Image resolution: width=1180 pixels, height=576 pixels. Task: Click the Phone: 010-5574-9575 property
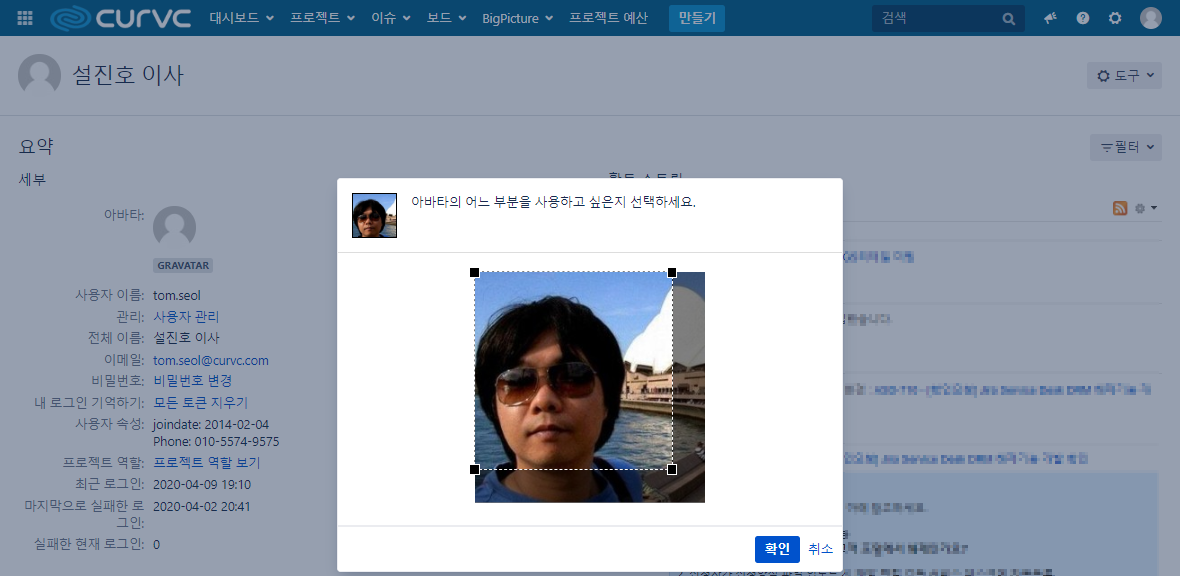click(x=216, y=441)
